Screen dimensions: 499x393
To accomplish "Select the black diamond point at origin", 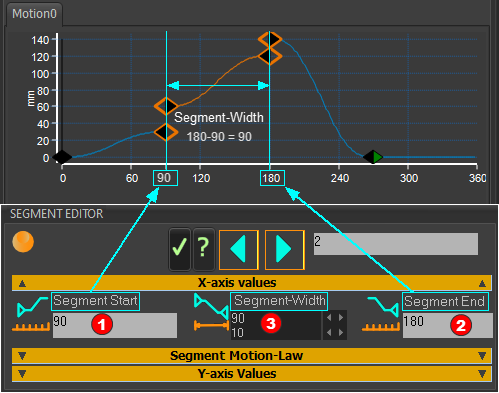I will pos(62,157).
